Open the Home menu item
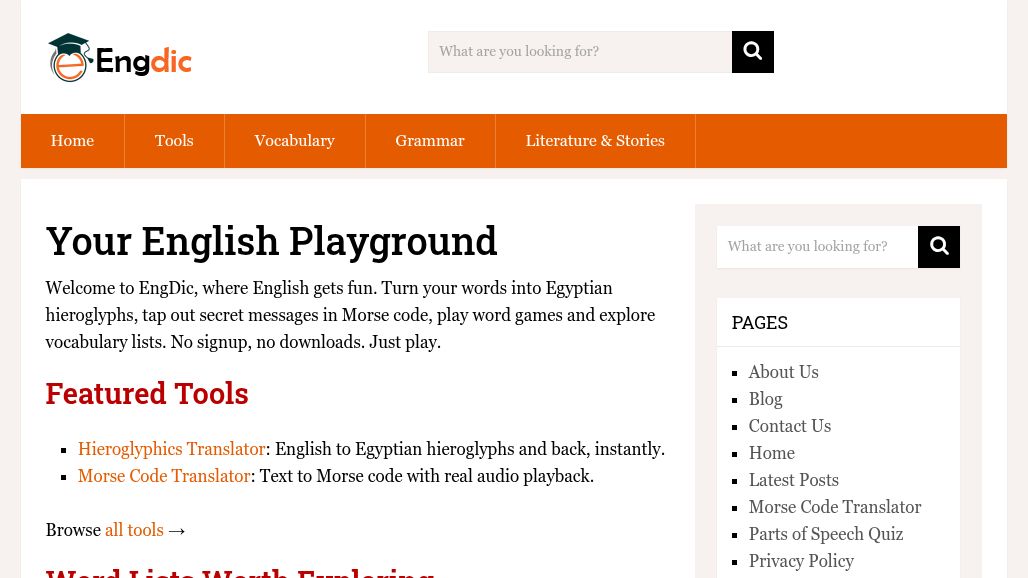The width and height of the screenshot is (1028, 578). (72, 141)
